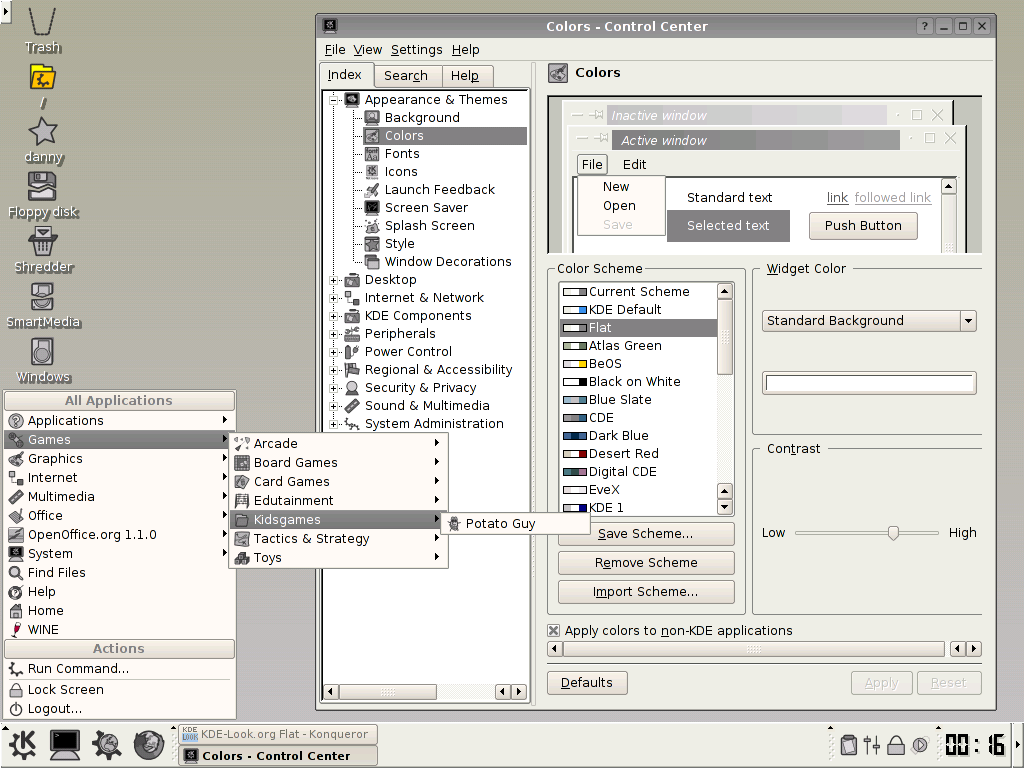Viewport: 1024px width, 768px height.
Task: Click the widget color swatch button
Action: (869, 383)
